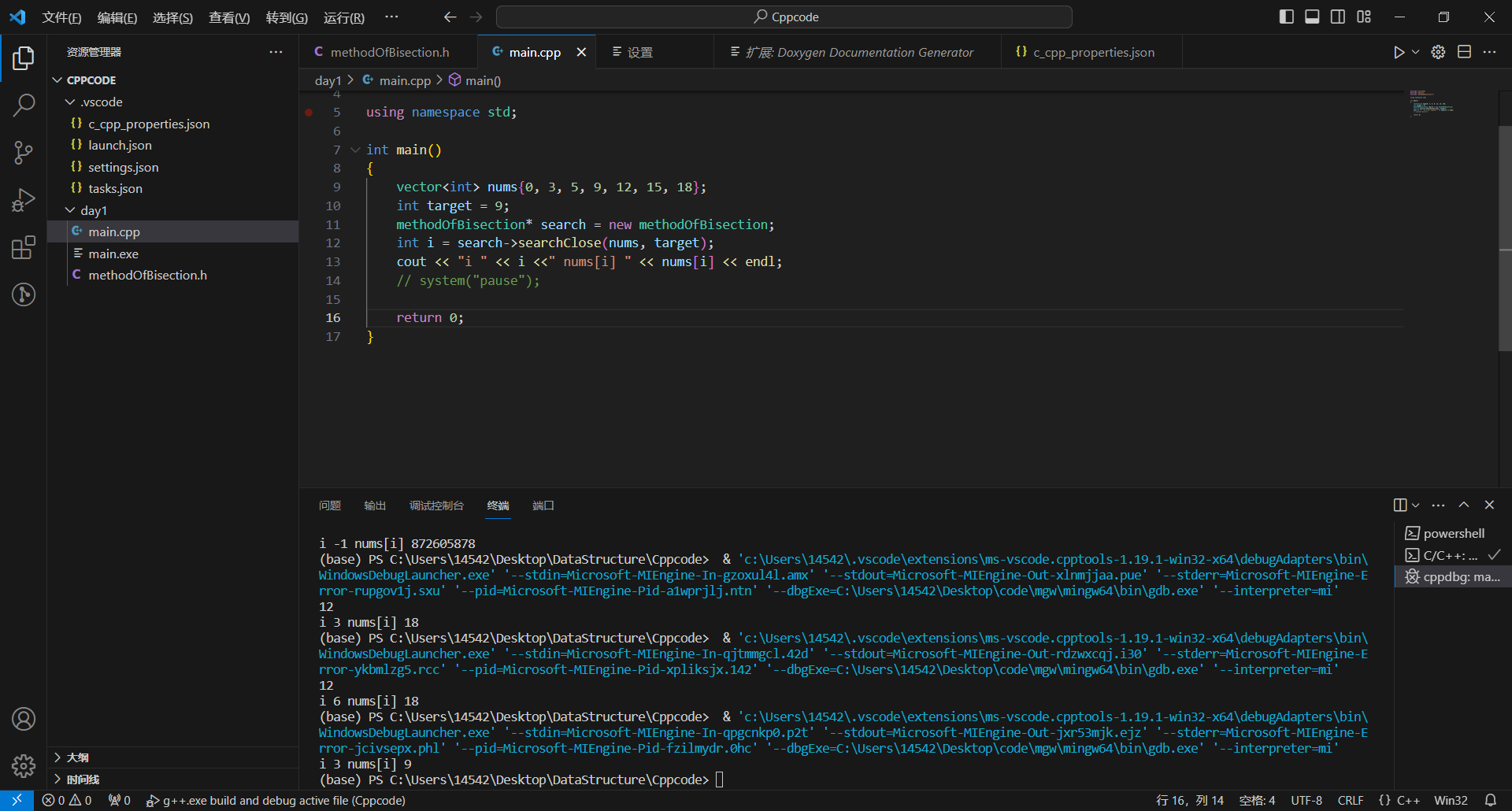This screenshot has width=1512, height=811.
Task: Fold the main() function at line 7
Action: click(x=355, y=150)
